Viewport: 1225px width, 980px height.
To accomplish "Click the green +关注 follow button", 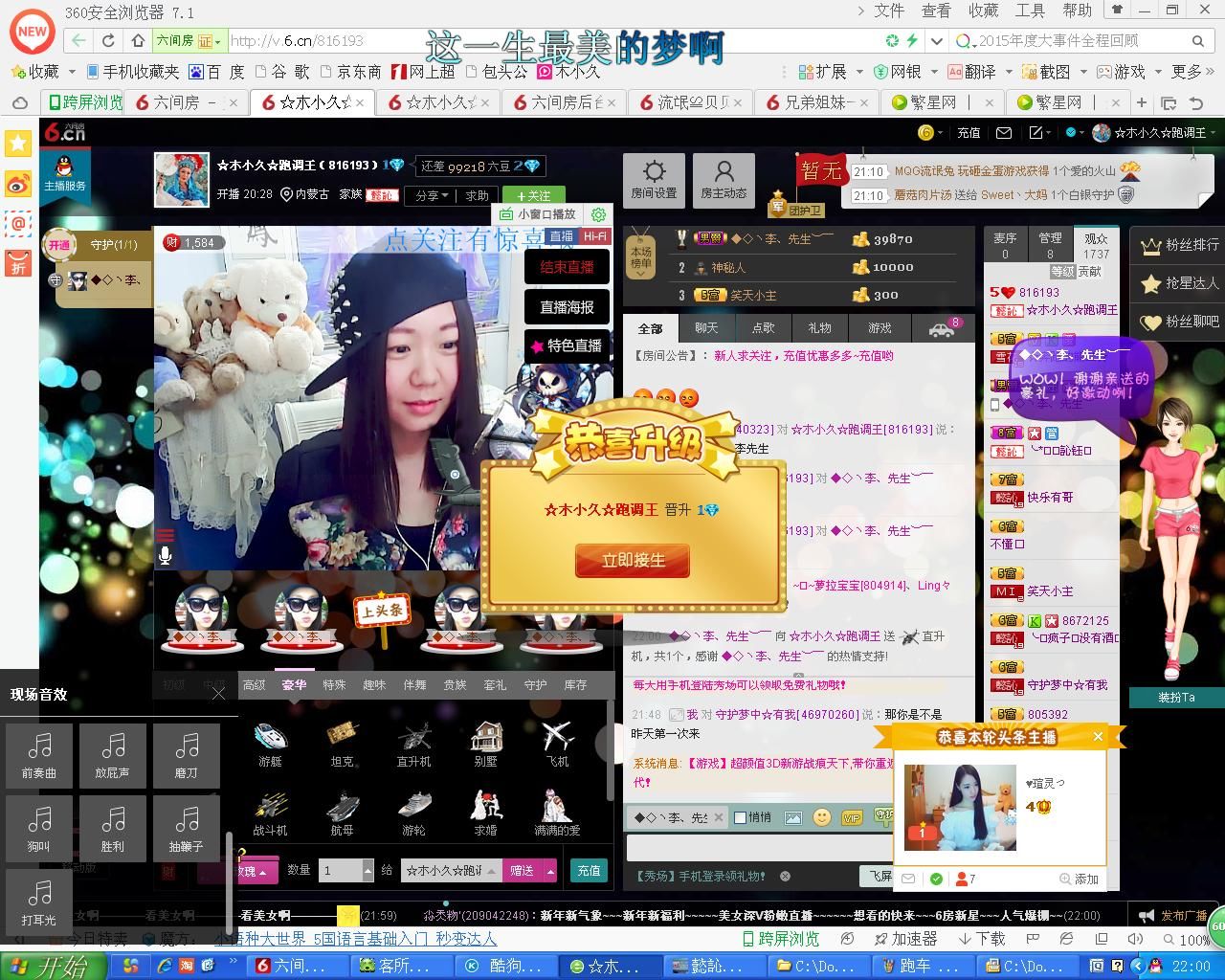I will tap(533, 195).
